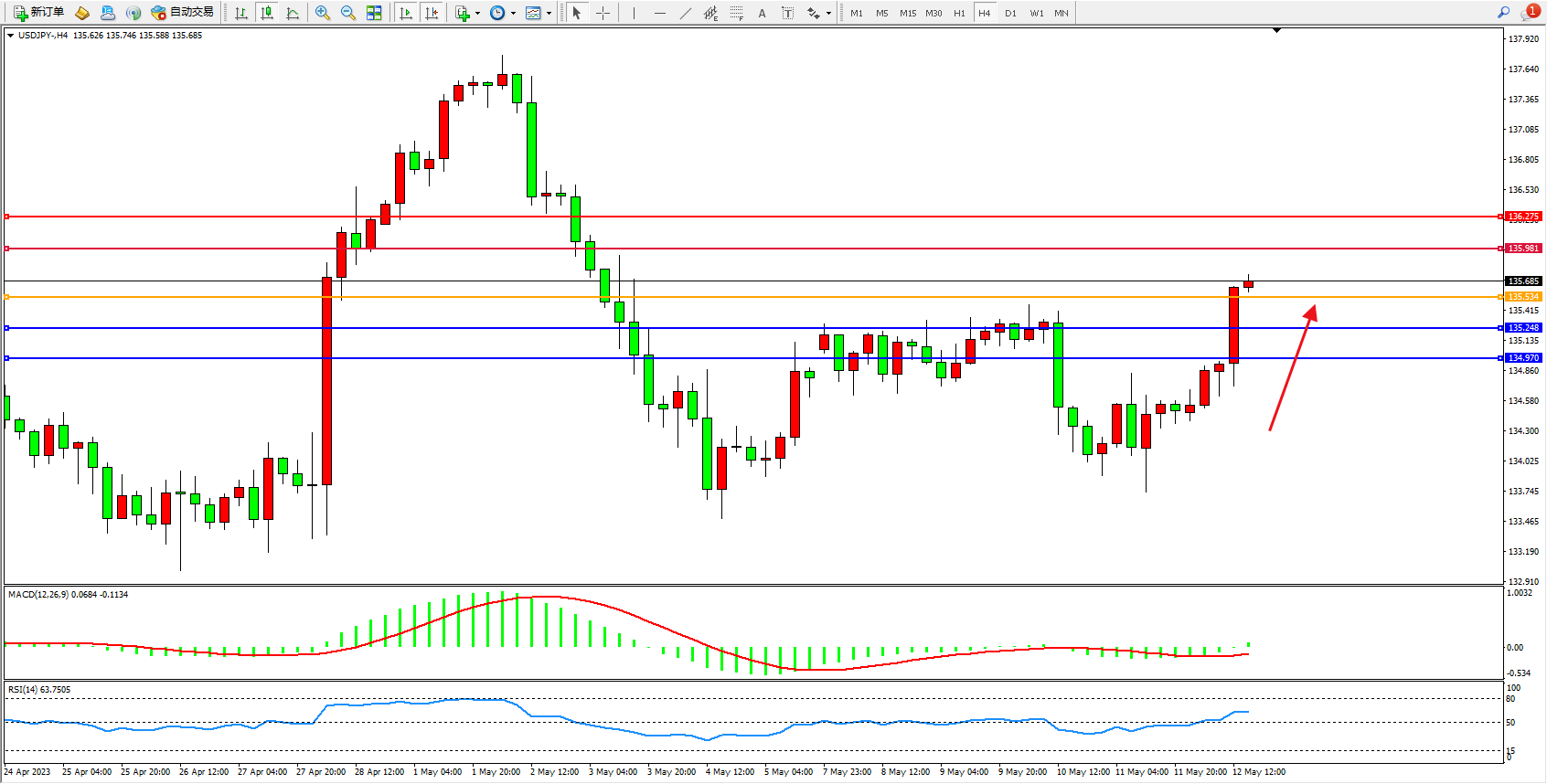This screenshot has height=784, width=1547.
Task: Switch chart to candlesticks display
Action: (267, 13)
